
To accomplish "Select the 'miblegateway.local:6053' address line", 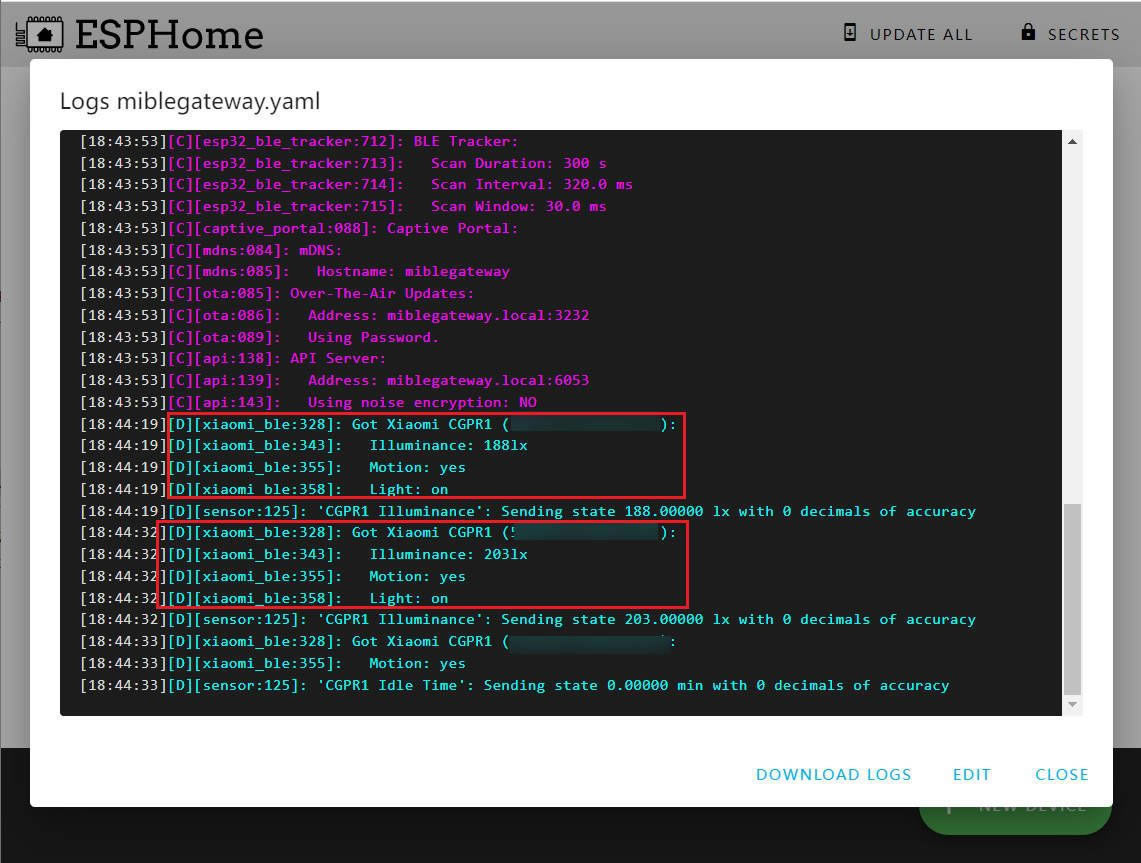I will [334, 381].
